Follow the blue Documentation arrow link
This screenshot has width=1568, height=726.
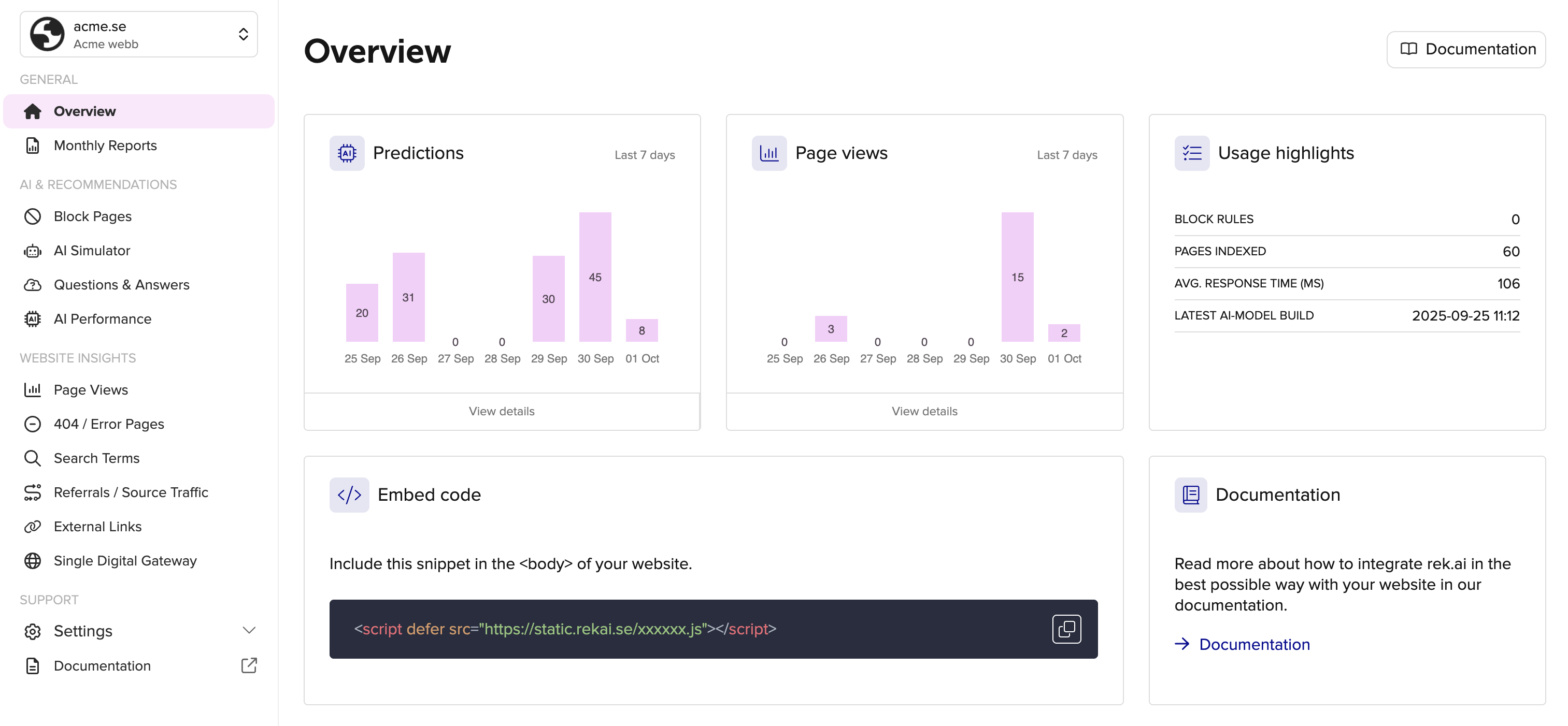pyautogui.click(x=1253, y=644)
